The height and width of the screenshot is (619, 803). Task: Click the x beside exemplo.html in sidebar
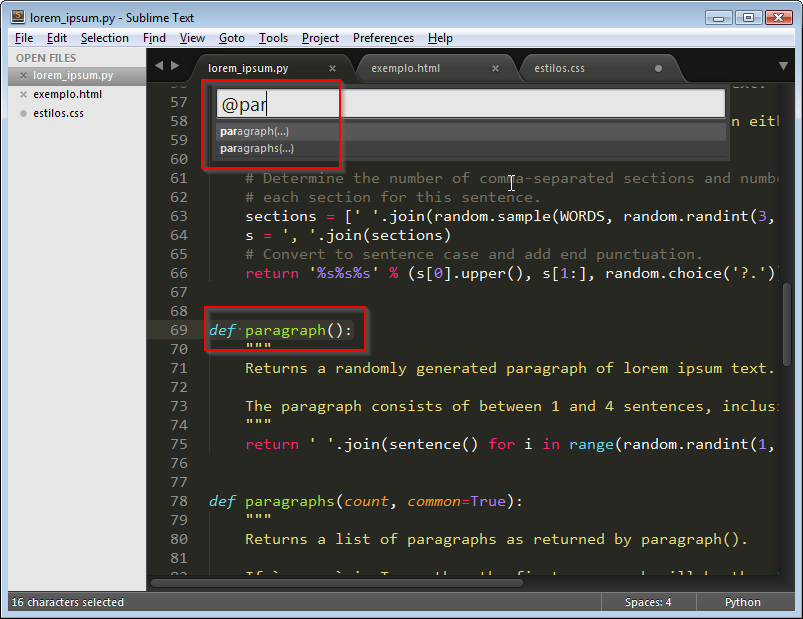click(x=24, y=95)
